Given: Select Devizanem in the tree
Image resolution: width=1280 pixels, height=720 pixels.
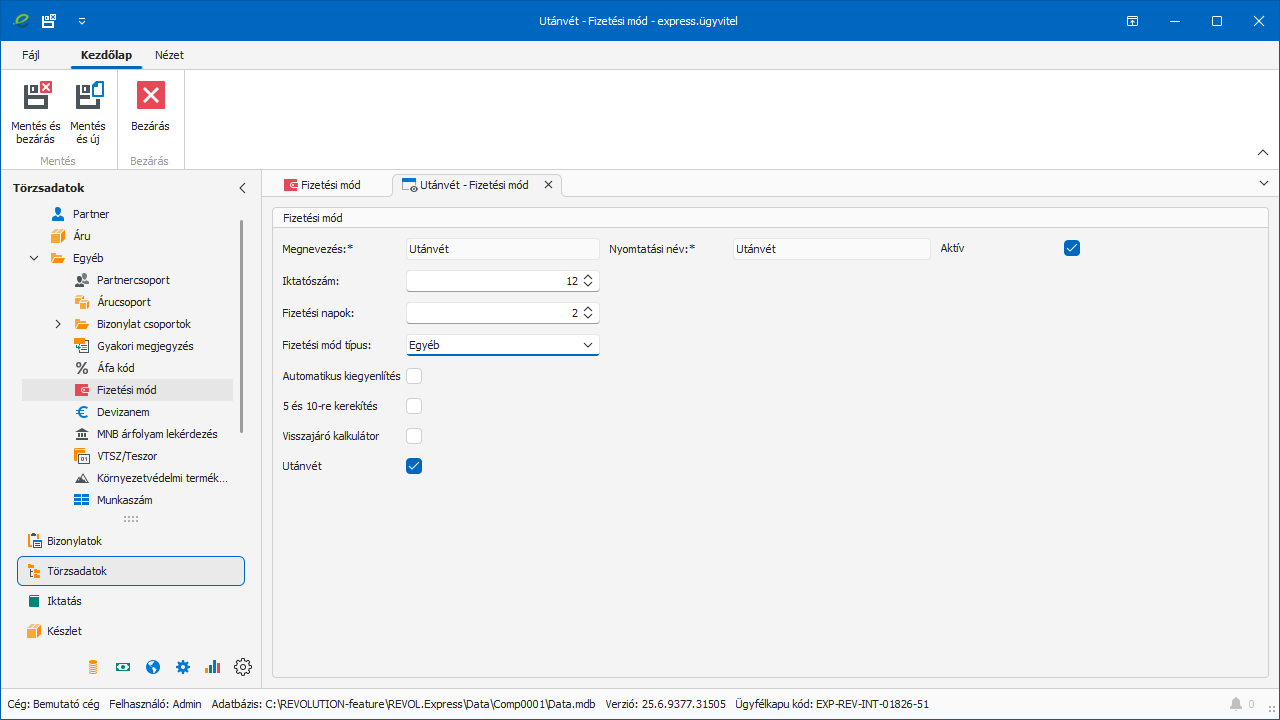Looking at the screenshot, I should coord(123,412).
